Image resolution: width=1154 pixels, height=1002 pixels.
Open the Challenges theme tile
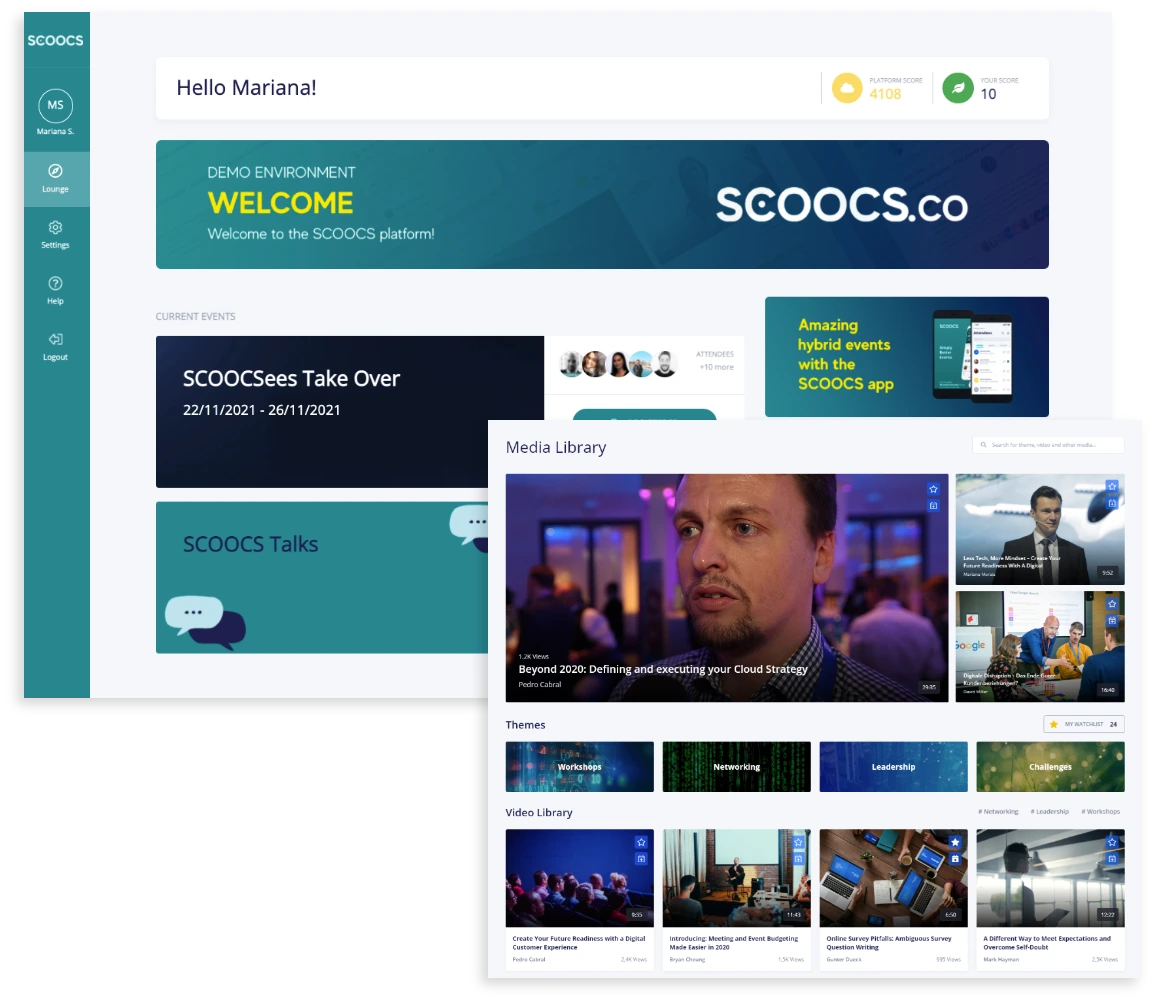click(1050, 766)
